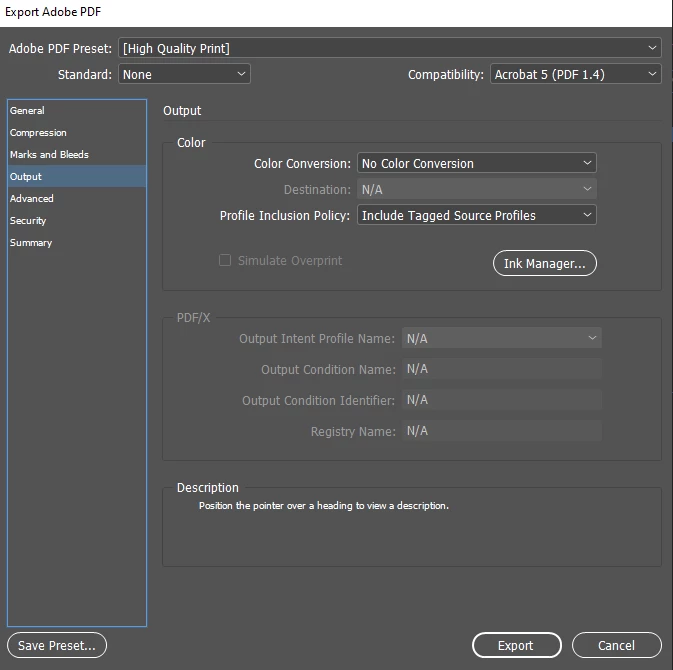673x670 pixels.
Task: Select the General panel
Action: [77, 111]
